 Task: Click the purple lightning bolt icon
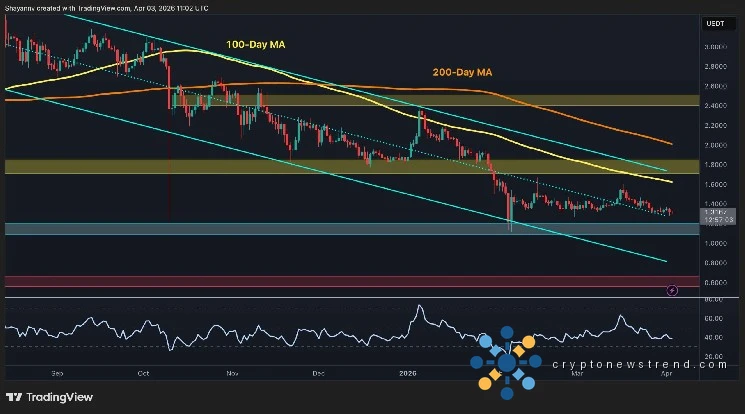[671, 290]
